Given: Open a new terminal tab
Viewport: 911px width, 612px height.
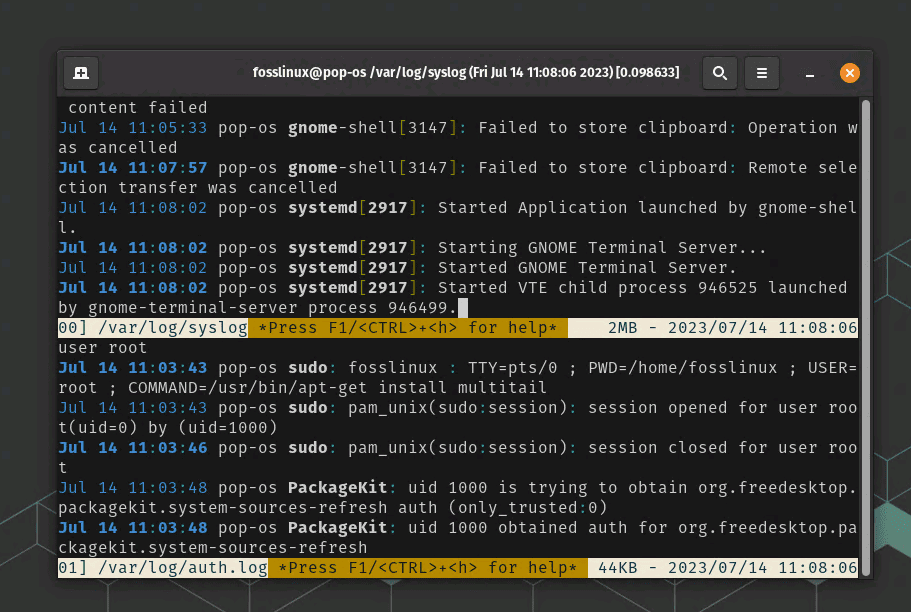Looking at the screenshot, I should (x=81, y=73).
